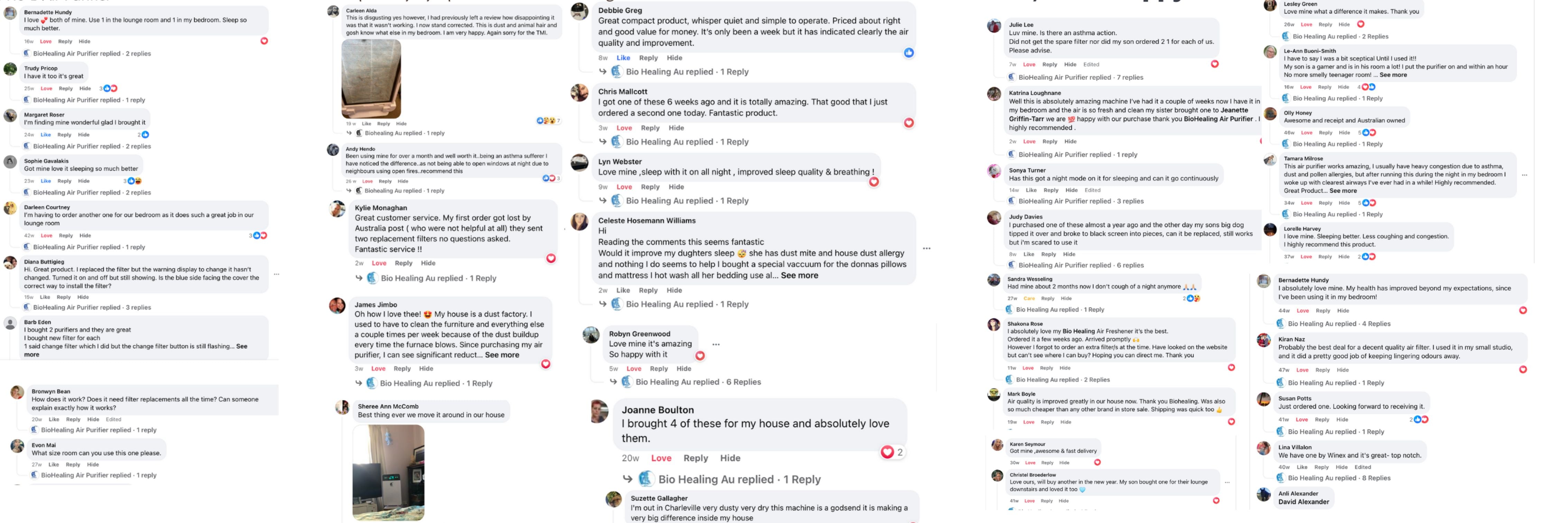
Task: Open three-dot menu beside Diana Buttigieg's comment
Action: 276,275
